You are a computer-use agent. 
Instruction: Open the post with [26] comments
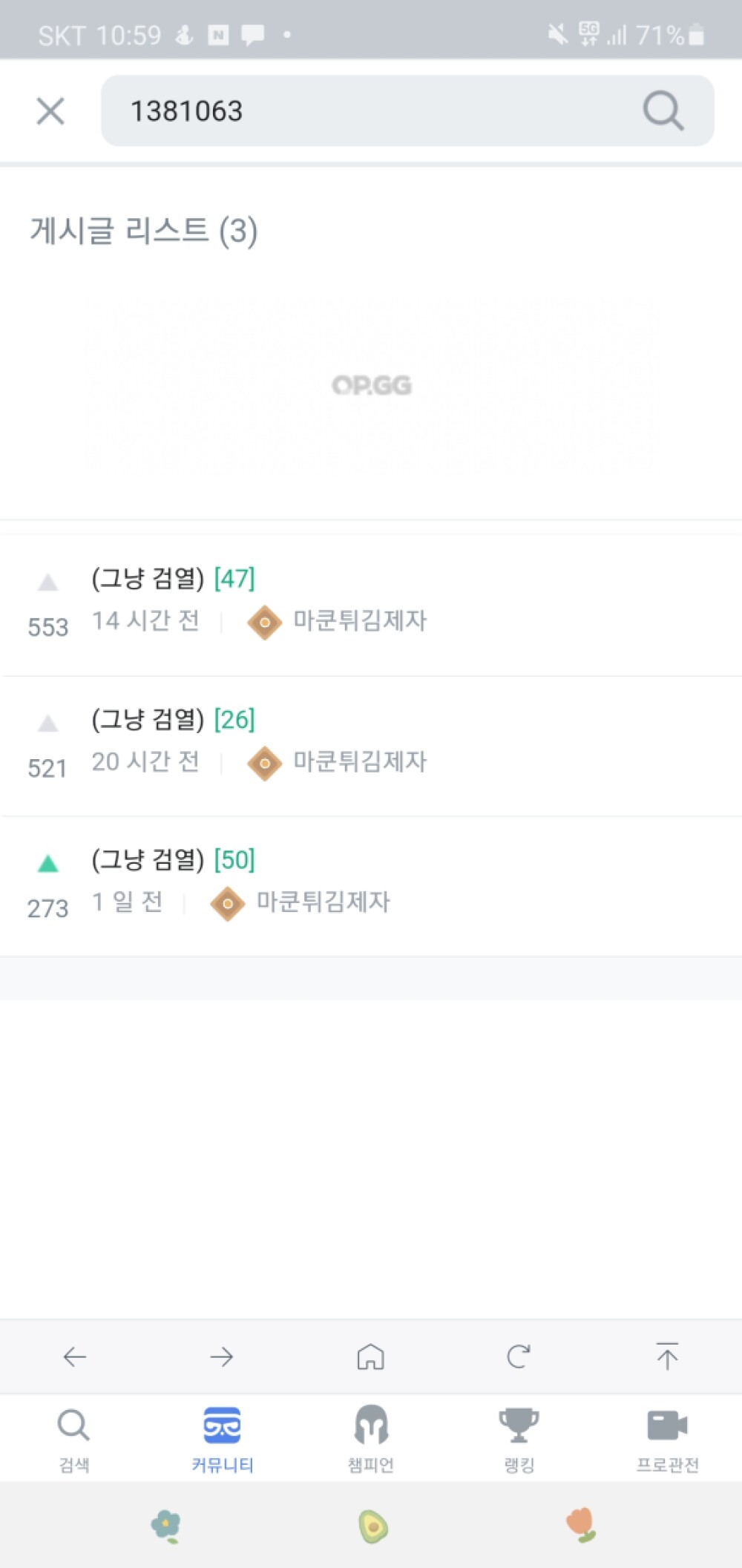coord(173,719)
